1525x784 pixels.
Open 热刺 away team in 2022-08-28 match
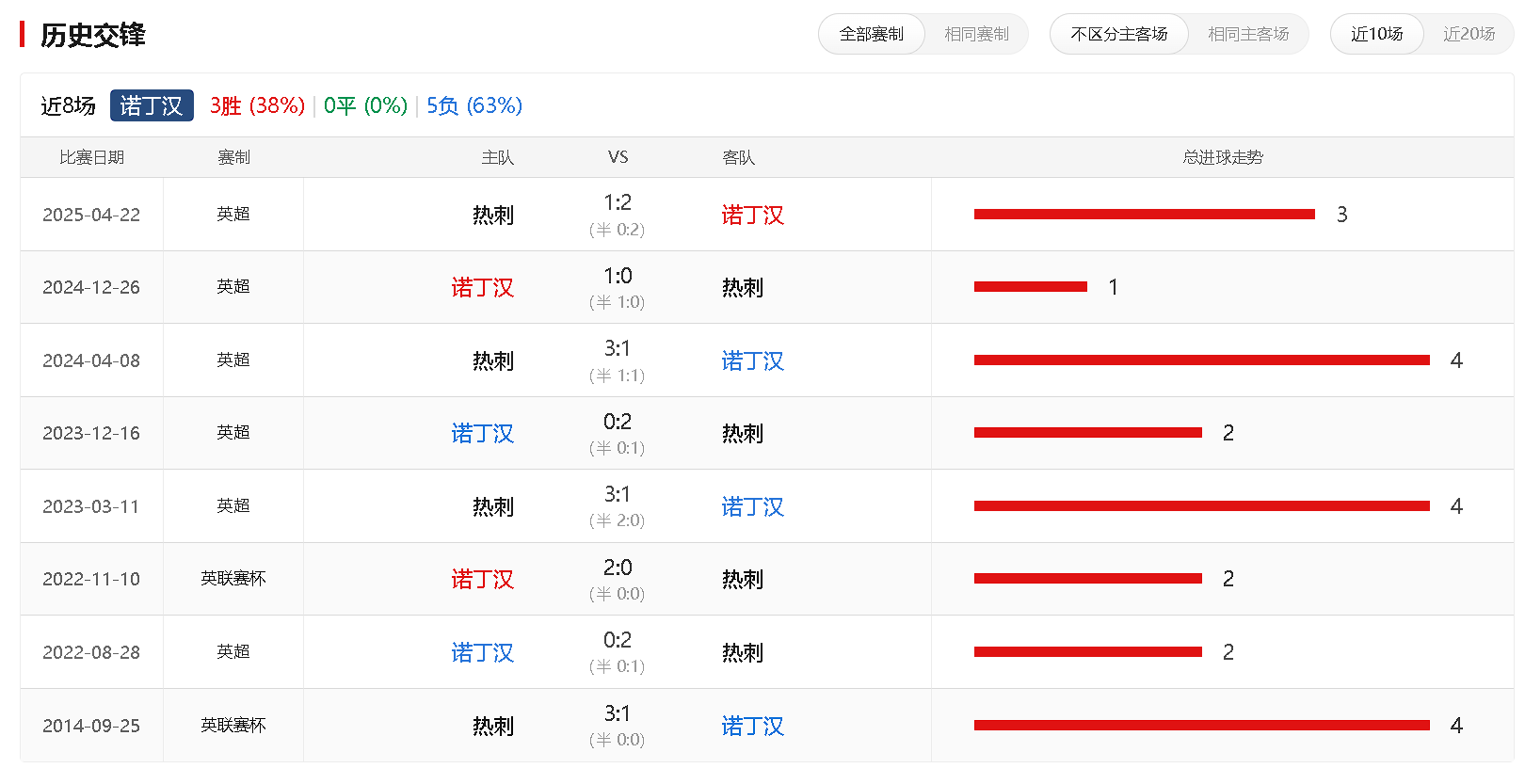pos(742,653)
